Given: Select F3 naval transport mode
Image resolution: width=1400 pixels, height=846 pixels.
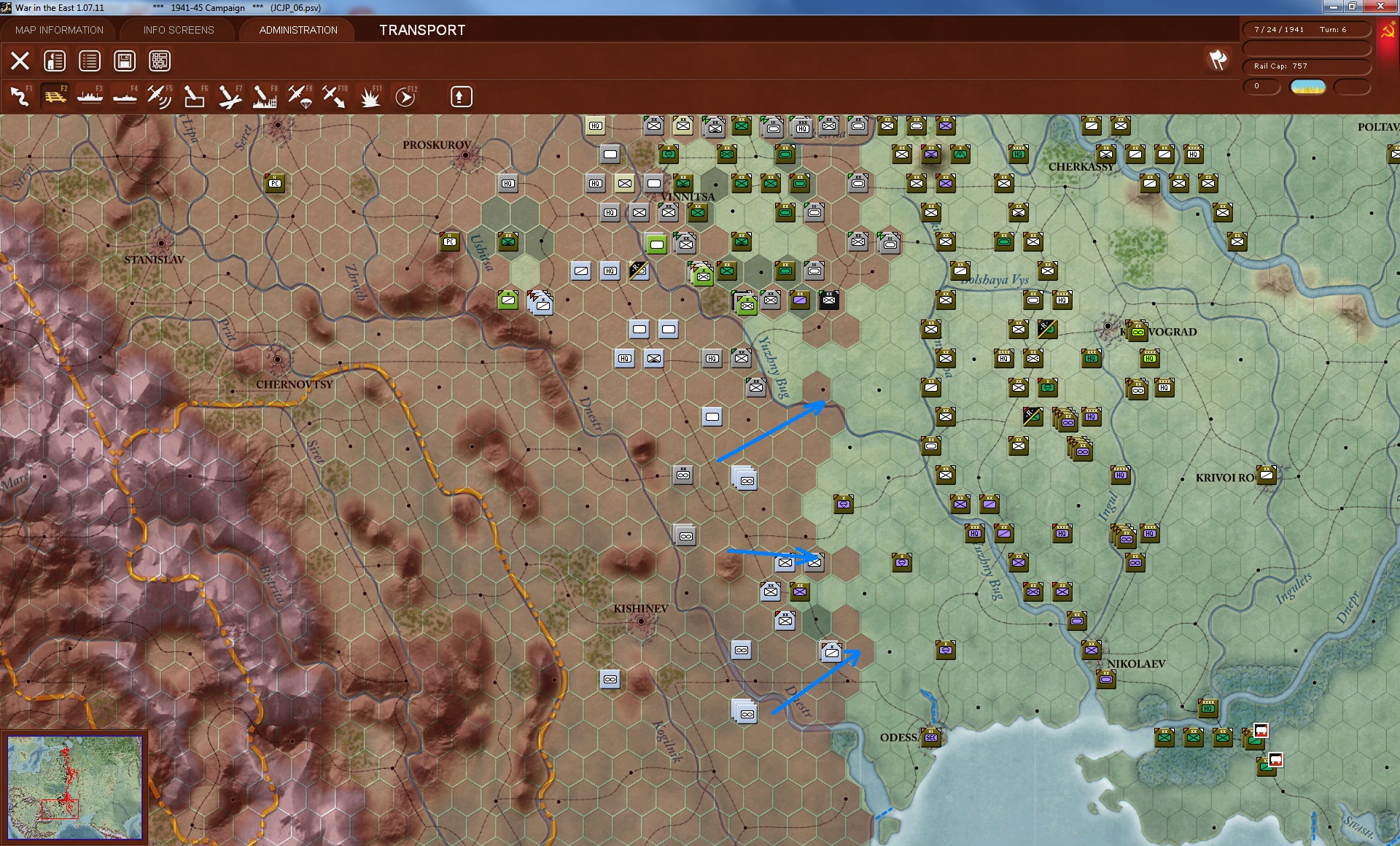Looking at the screenshot, I should click(90, 96).
